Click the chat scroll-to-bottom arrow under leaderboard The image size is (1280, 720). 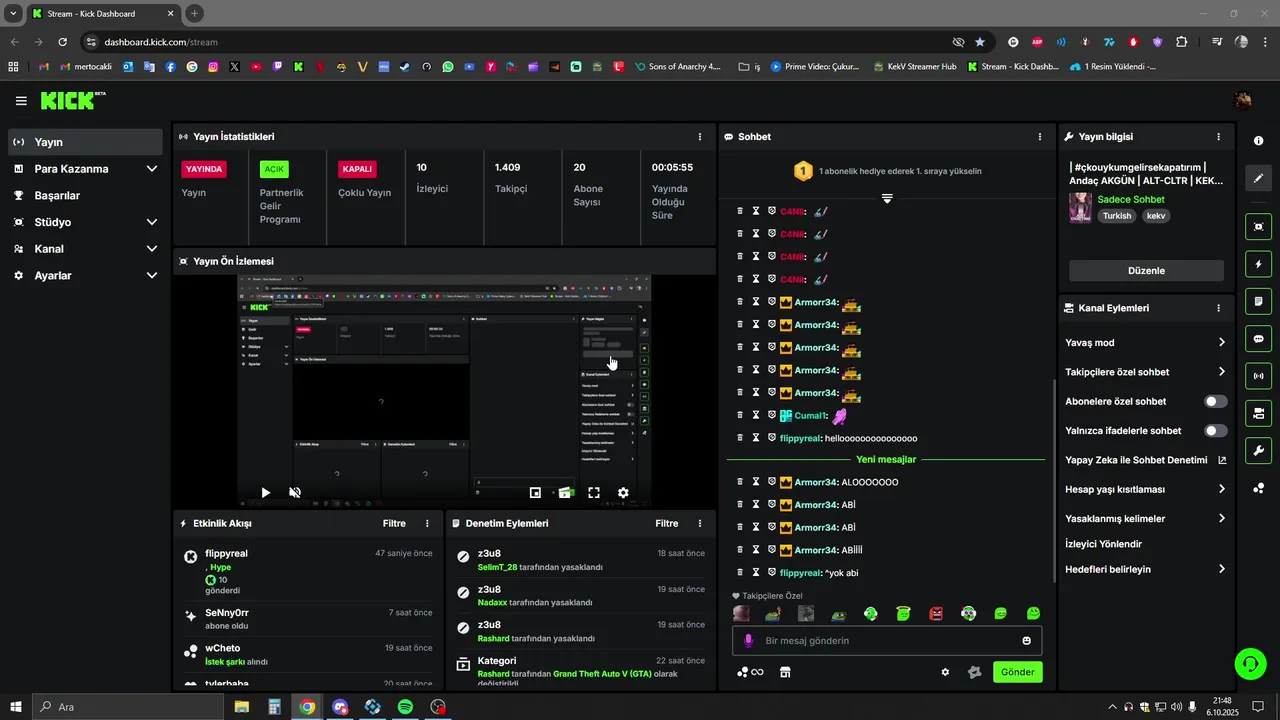click(887, 199)
